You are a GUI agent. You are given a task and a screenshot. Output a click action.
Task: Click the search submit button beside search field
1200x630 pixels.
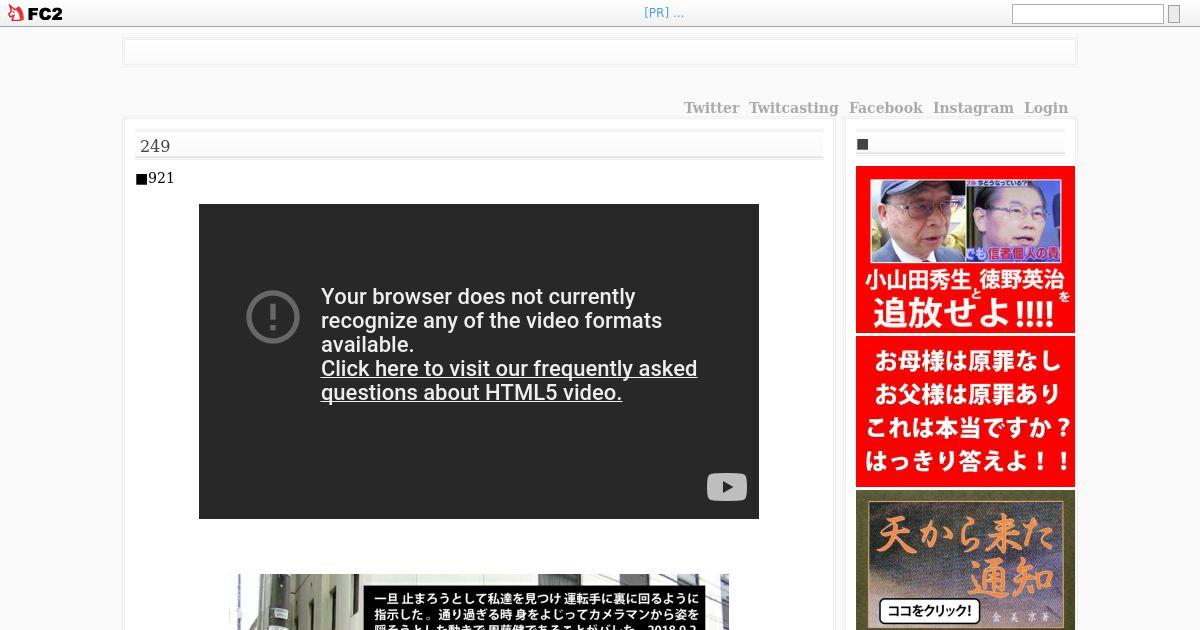coord(1174,14)
